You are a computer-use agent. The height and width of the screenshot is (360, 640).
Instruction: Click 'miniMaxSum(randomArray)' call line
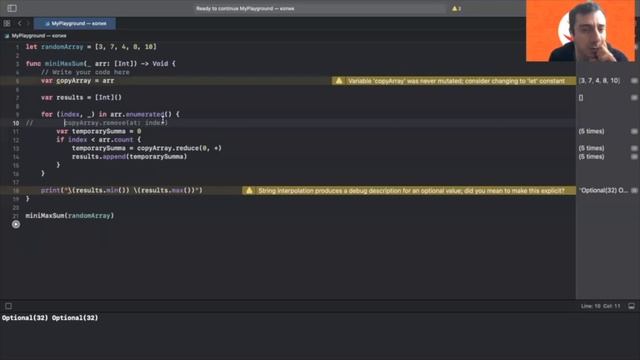pos(70,216)
